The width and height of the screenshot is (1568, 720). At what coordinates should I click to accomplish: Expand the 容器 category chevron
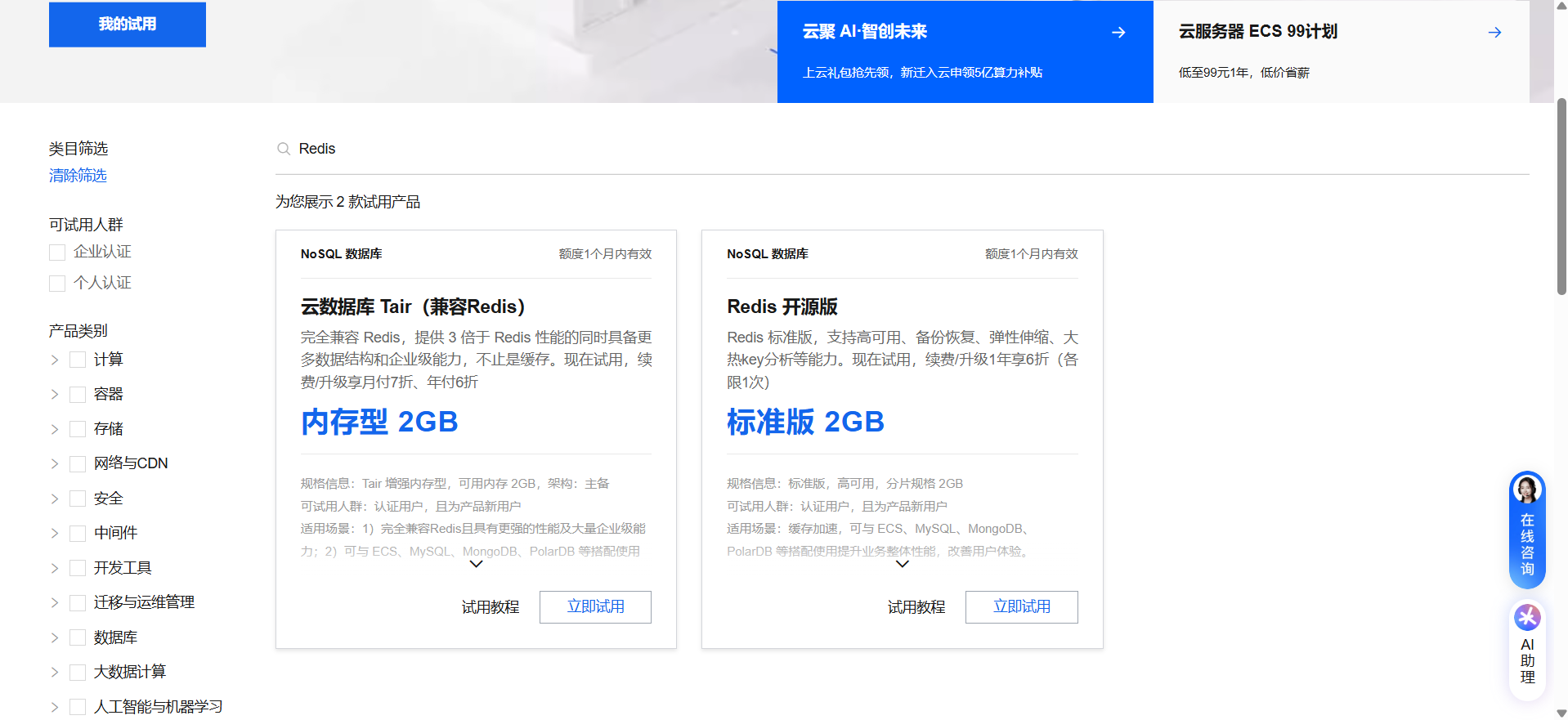coord(55,395)
